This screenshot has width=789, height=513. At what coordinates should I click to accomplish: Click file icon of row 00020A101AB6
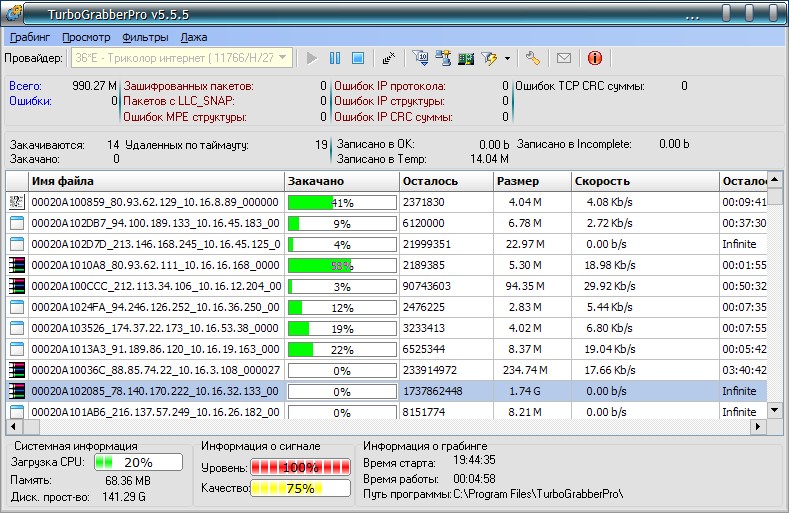[x=17, y=411]
